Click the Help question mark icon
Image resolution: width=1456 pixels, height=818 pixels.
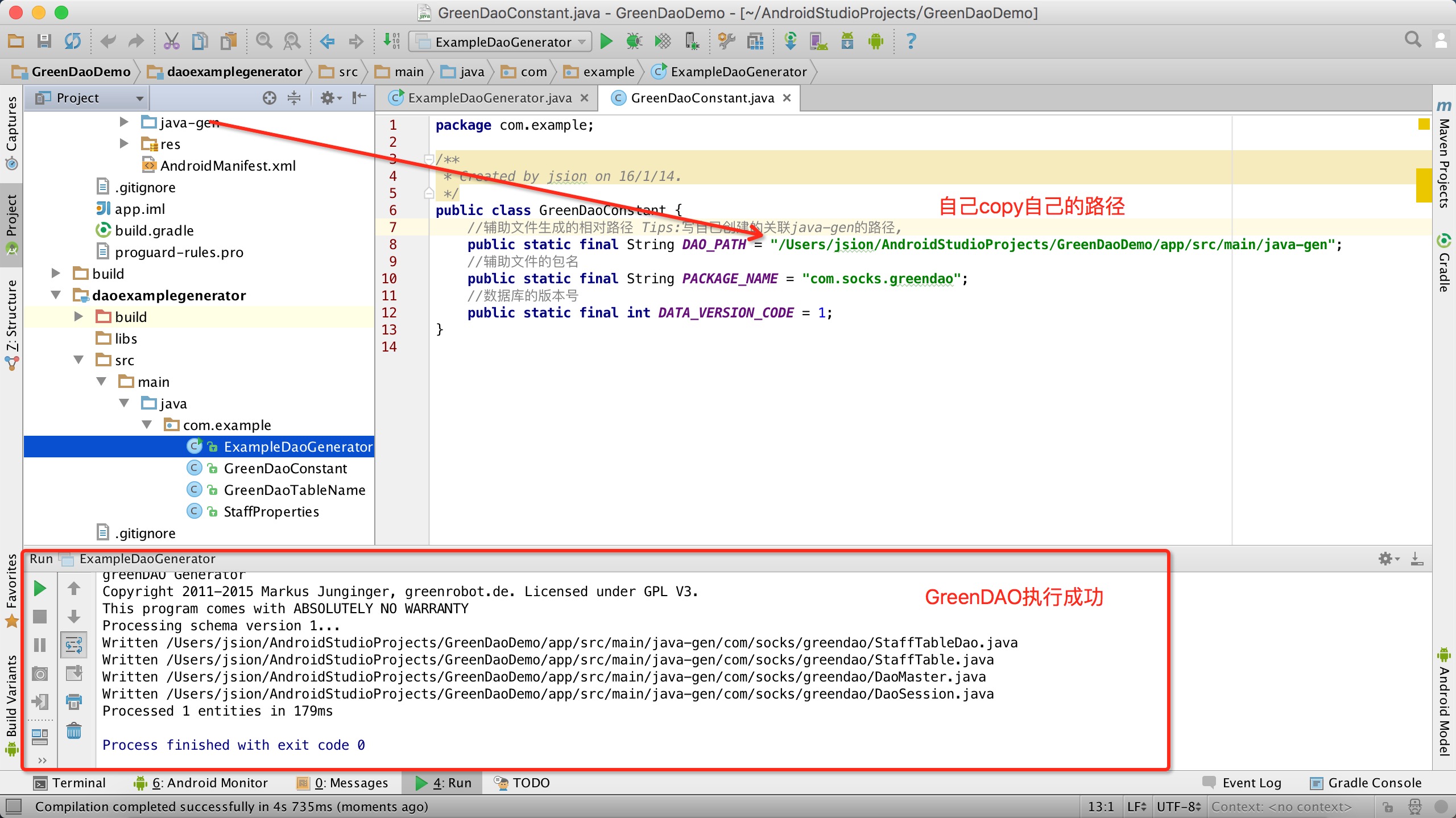tap(911, 41)
